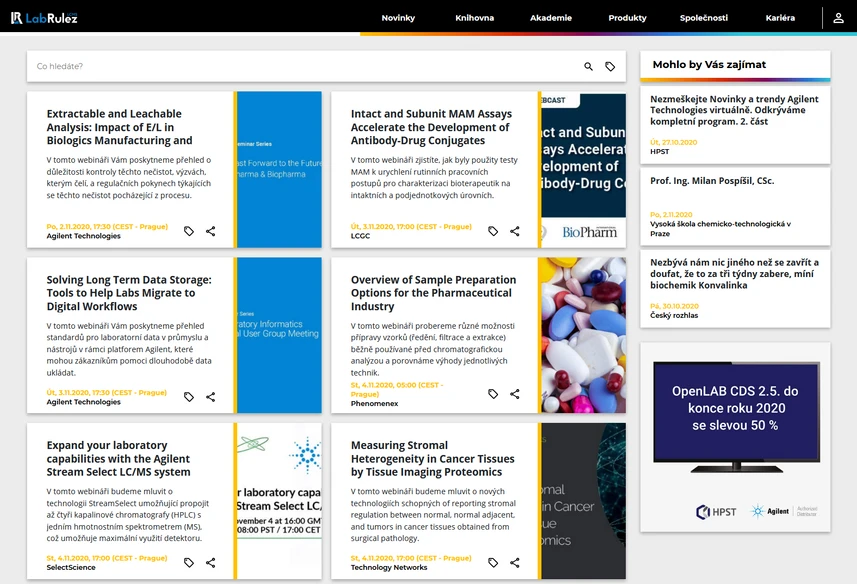The height and width of the screenshot is (584, 857).
Task: Open the Kariéra menu item
Action: tap(780, 18)
